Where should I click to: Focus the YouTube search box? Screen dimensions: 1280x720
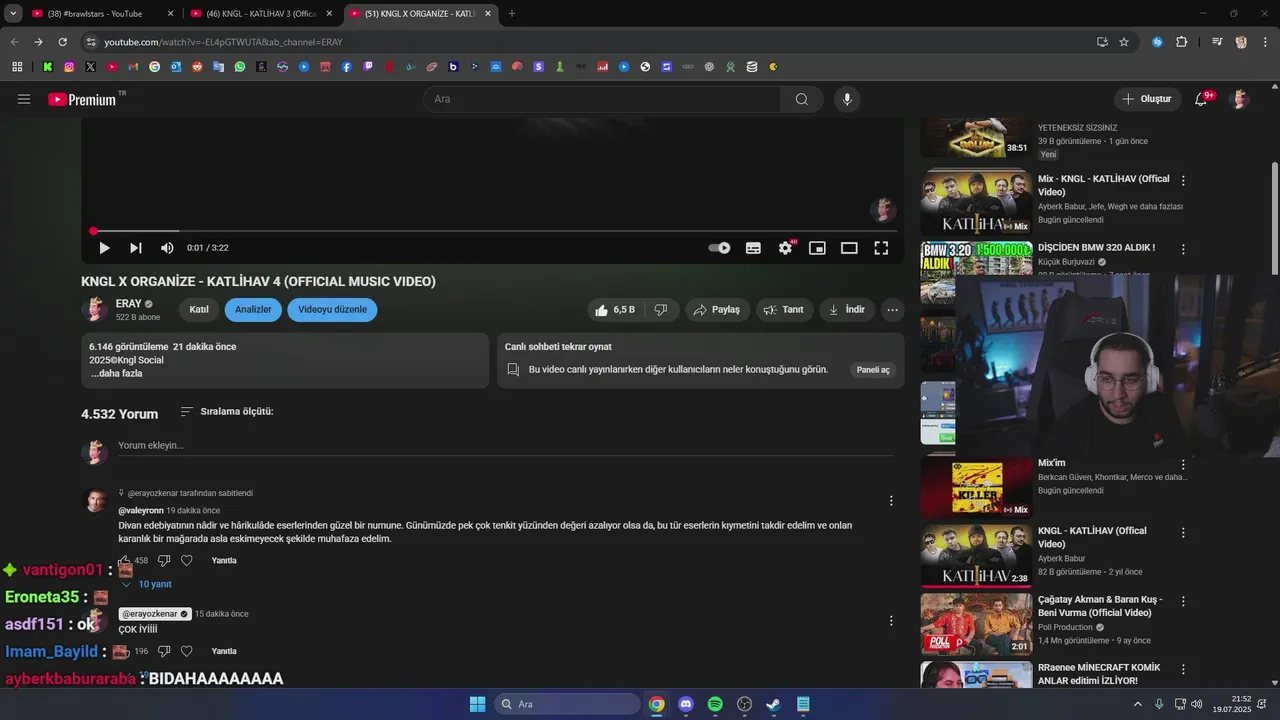pos(602,99)
